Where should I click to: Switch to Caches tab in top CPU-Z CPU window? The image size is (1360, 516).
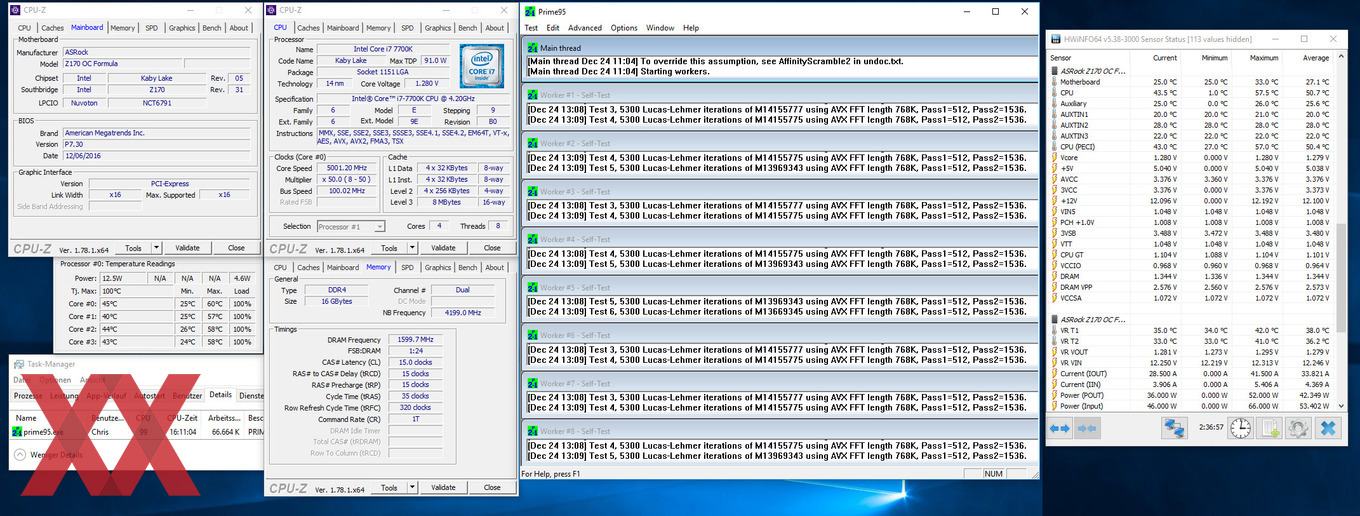(x=309, y=28)
